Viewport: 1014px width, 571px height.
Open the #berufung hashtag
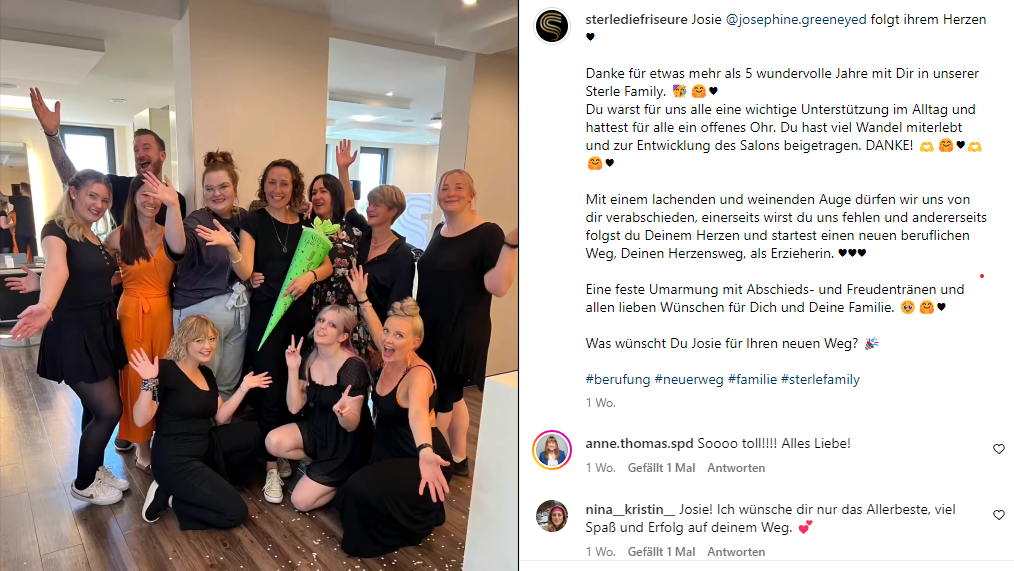point(618,380)
